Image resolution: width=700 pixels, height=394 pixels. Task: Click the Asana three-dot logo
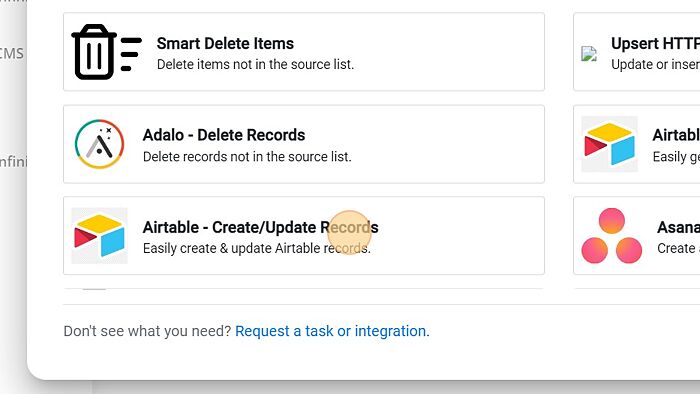tap(612, 236)
